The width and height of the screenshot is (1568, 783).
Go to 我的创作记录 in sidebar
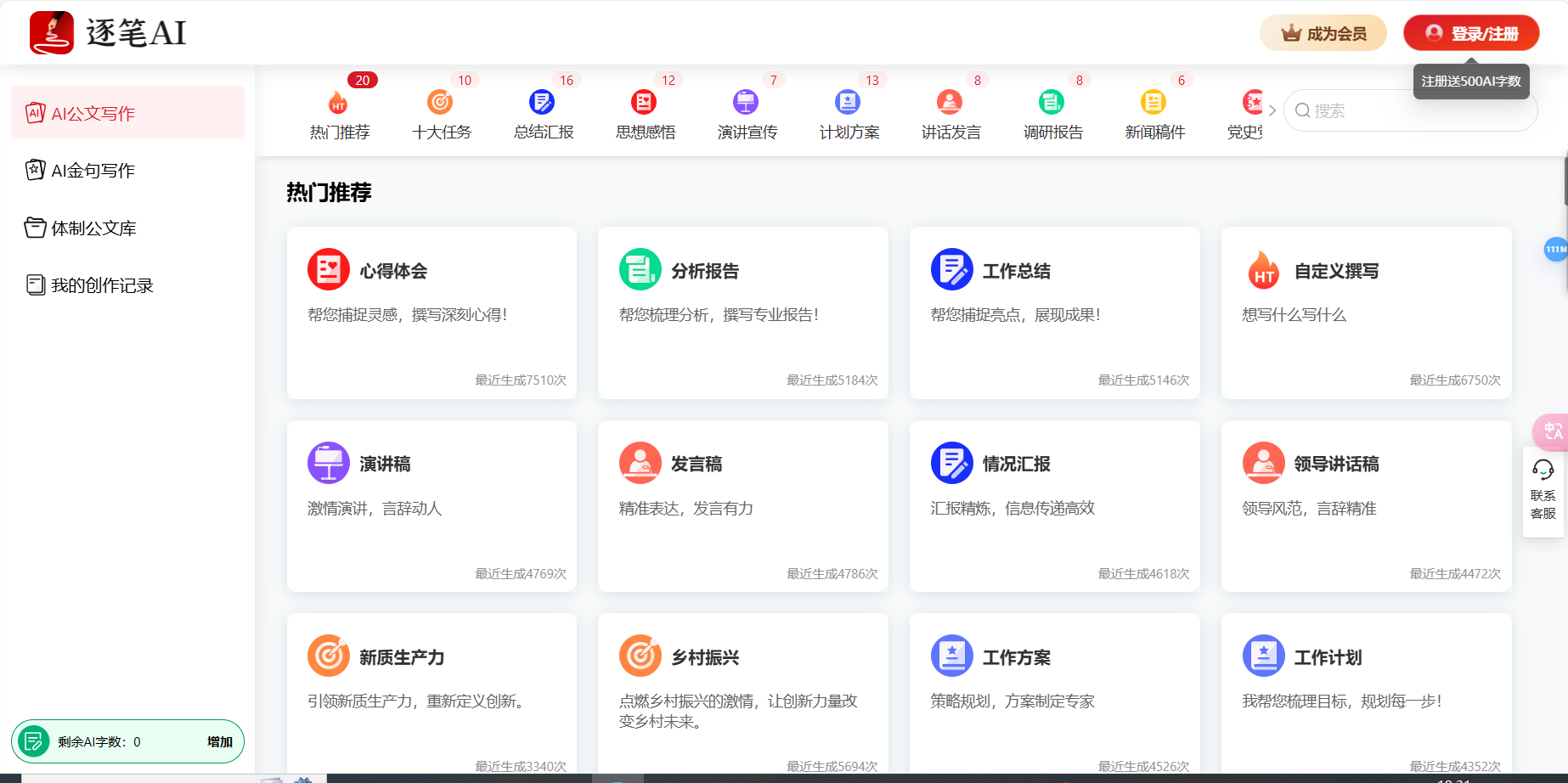click(102, 285)
